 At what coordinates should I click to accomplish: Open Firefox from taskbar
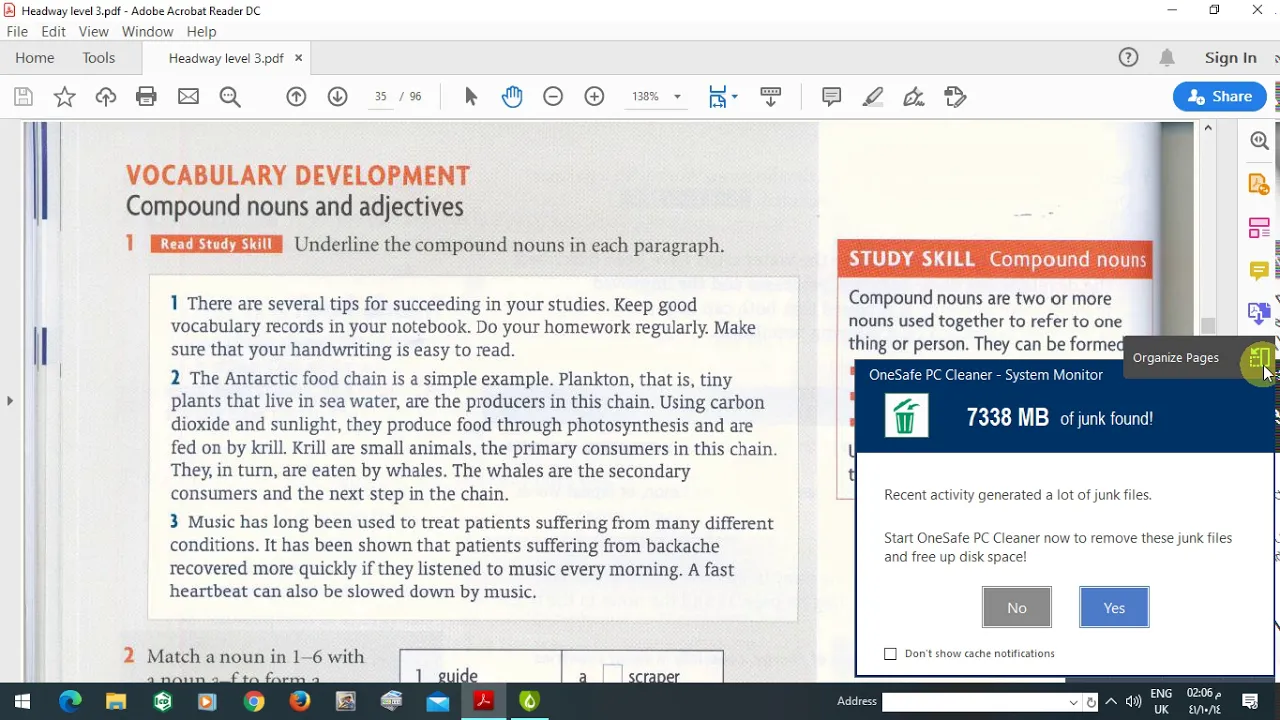pos(299,702)
